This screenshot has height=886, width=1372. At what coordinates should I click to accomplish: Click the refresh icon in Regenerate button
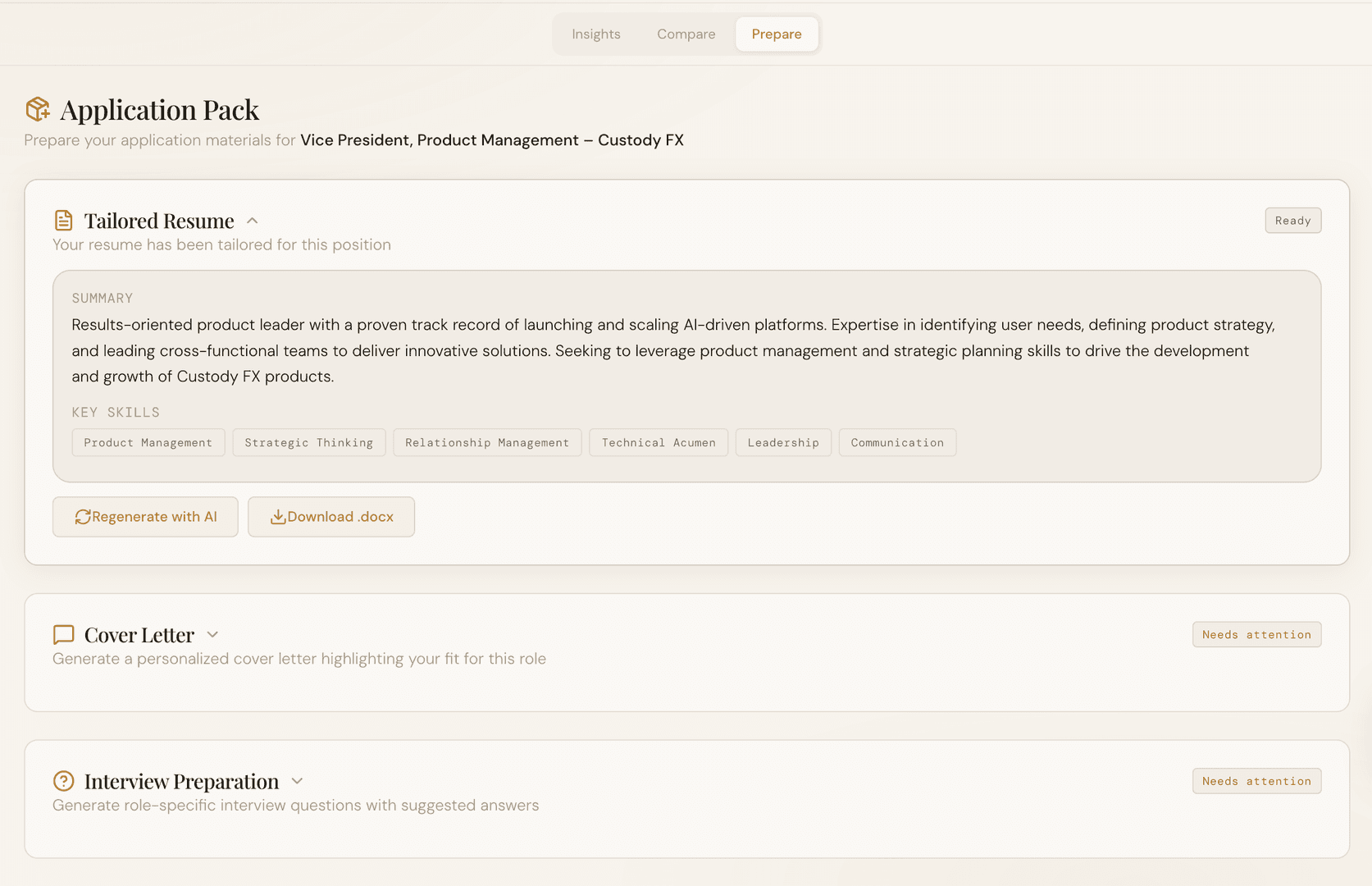pos(83,517)
